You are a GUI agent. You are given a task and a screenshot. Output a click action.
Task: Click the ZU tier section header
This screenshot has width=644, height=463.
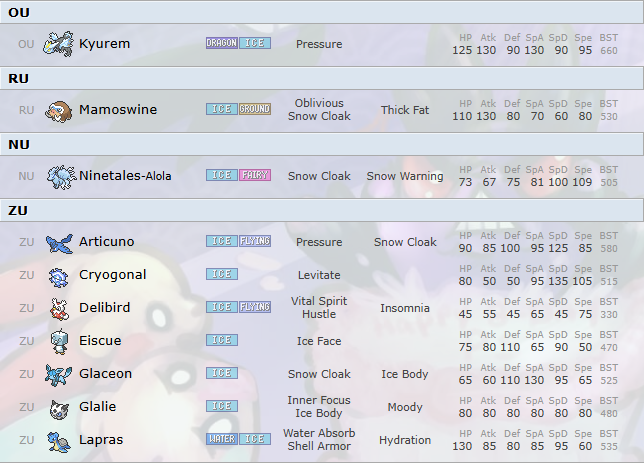[322, 210]
